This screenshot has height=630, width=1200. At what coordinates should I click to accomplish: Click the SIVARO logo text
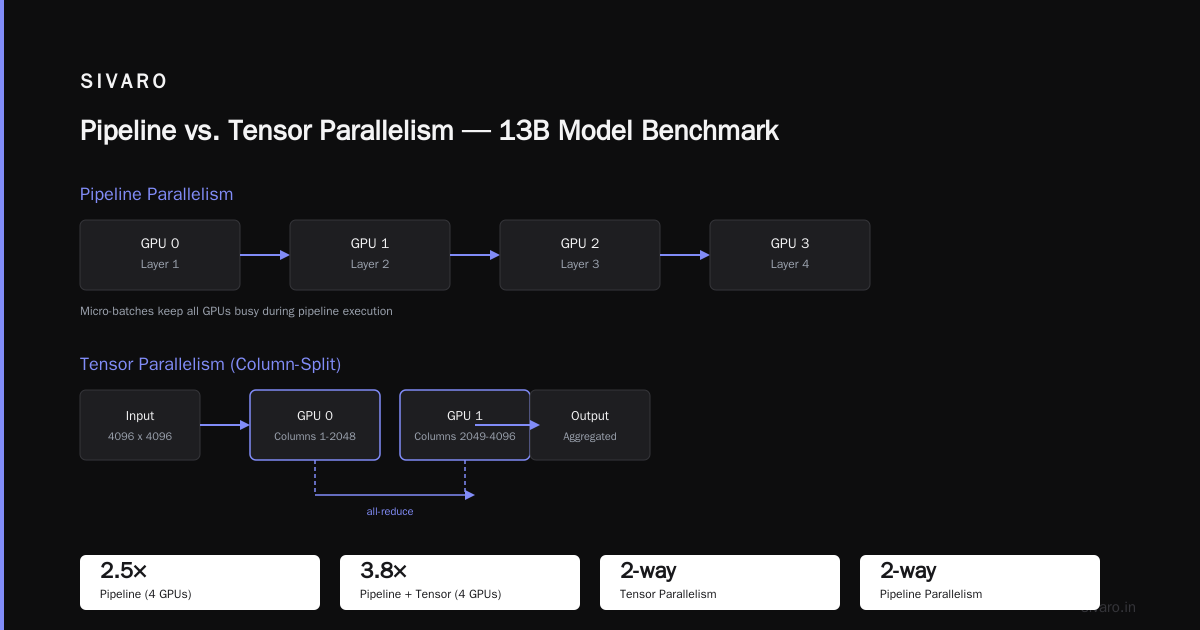(124, 82)
